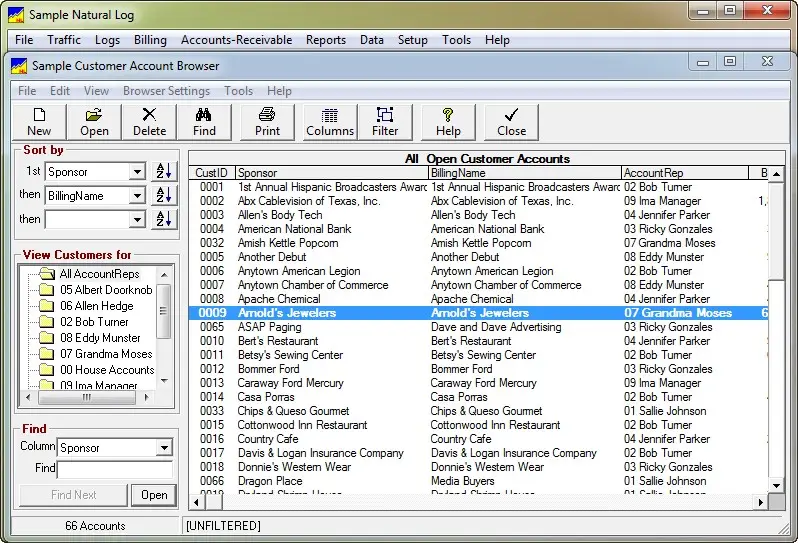
Task: Open the Columns toolbar icon
Action: (330, 115)
